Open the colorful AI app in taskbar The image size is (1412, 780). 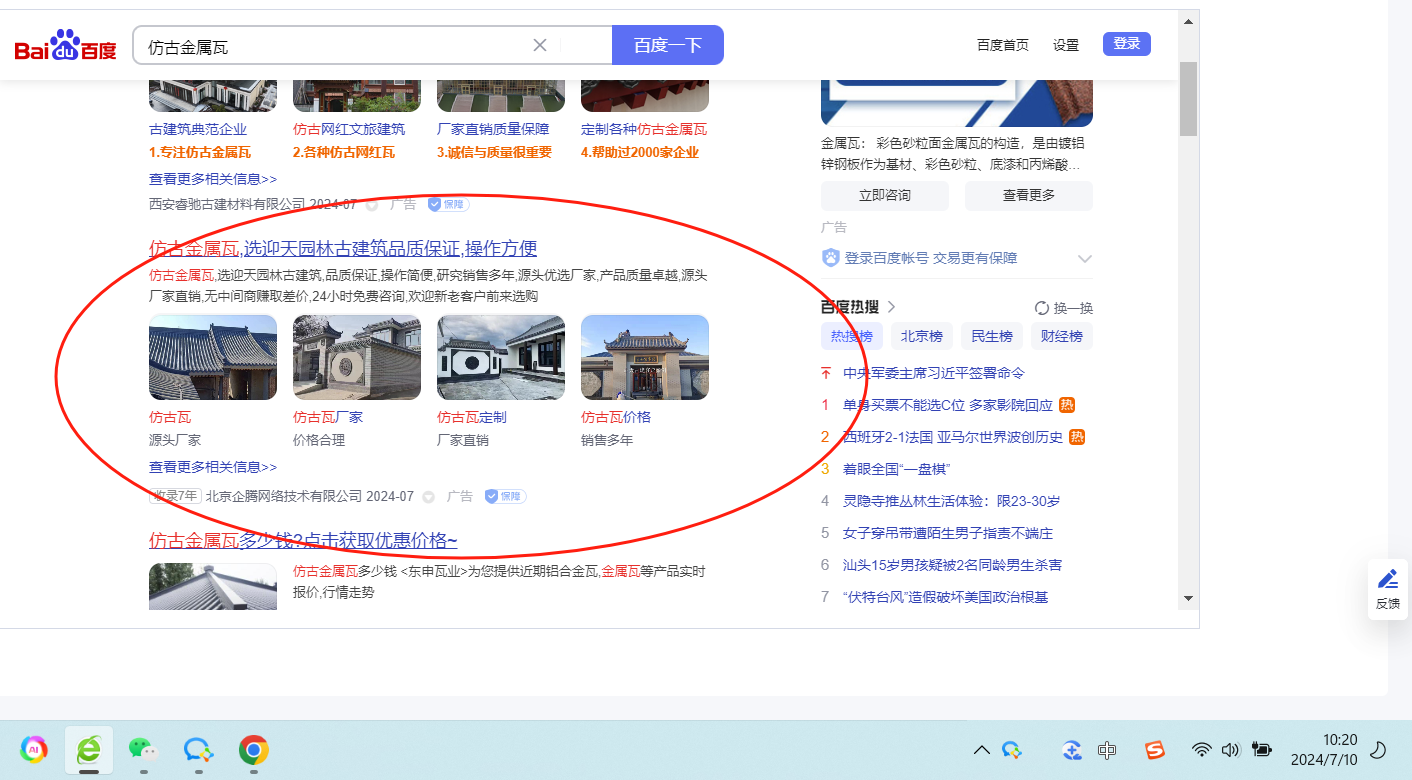34,750
